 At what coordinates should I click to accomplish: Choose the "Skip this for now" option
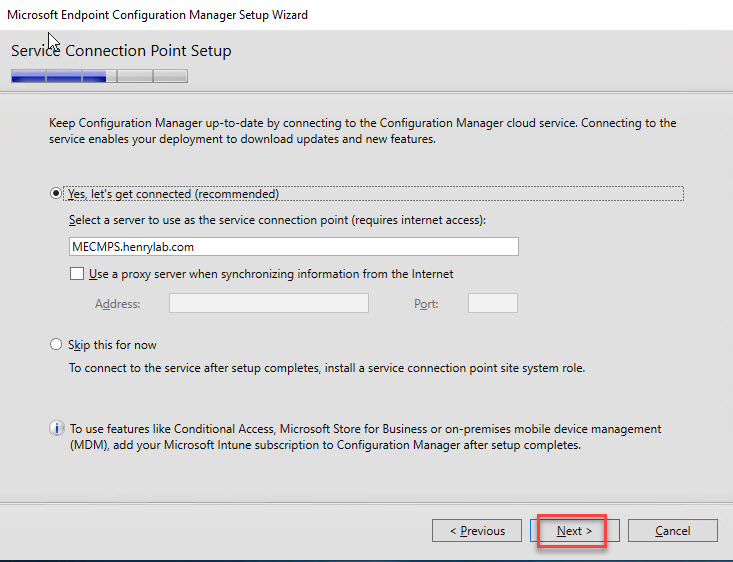click(x=56, y=345)
